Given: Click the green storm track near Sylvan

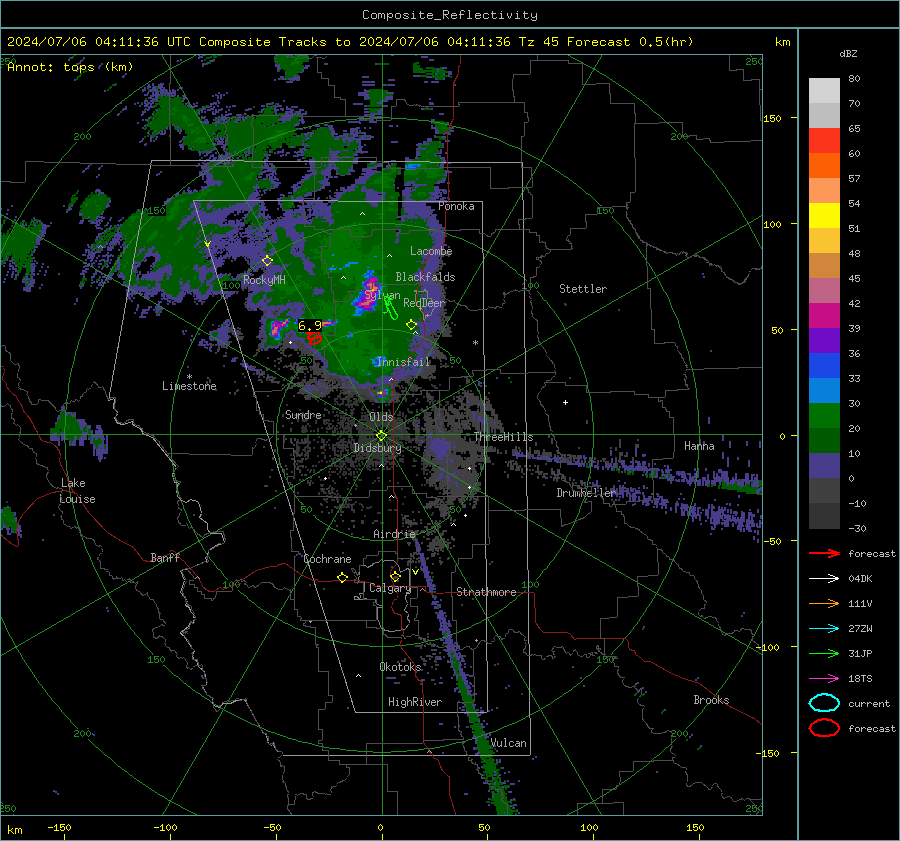Looking at the screenshot, I should pyautogui.click(x=391, y=309).
